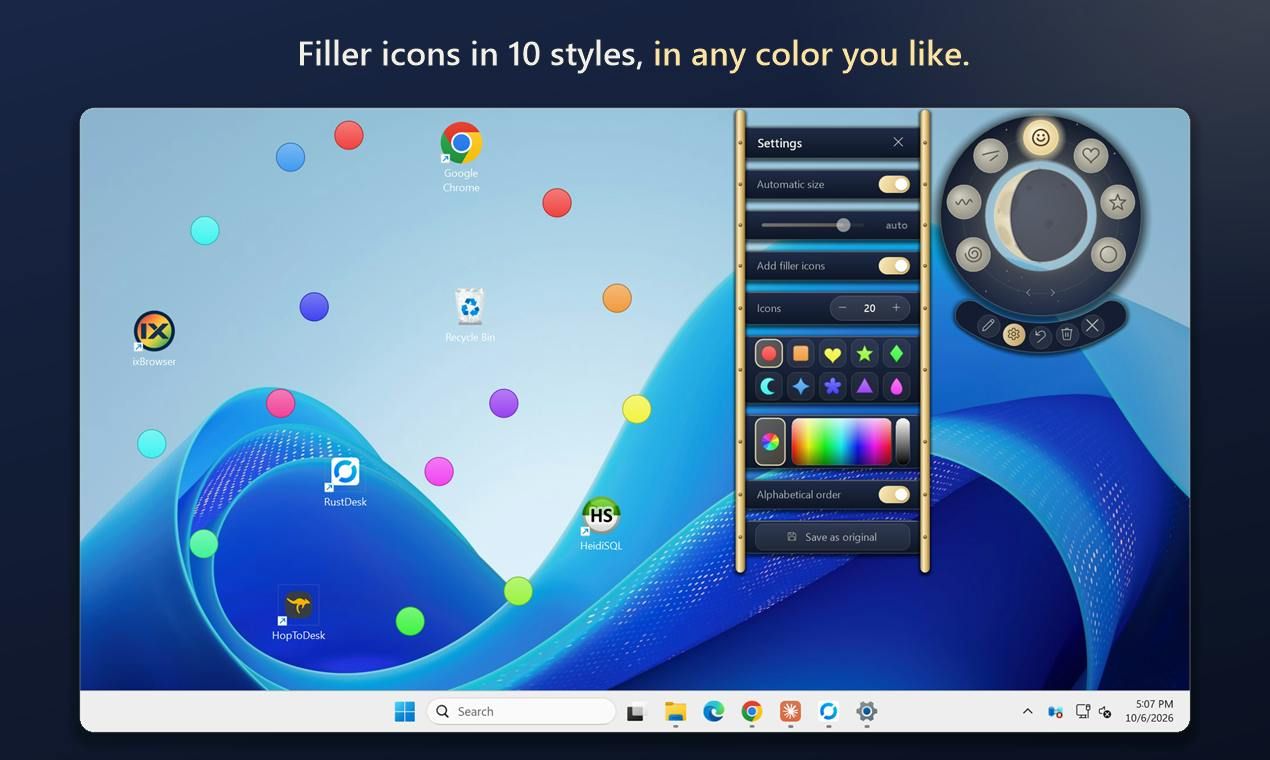
Task: Choose the pink droplet filler icon style
Action: click(896, 386)
